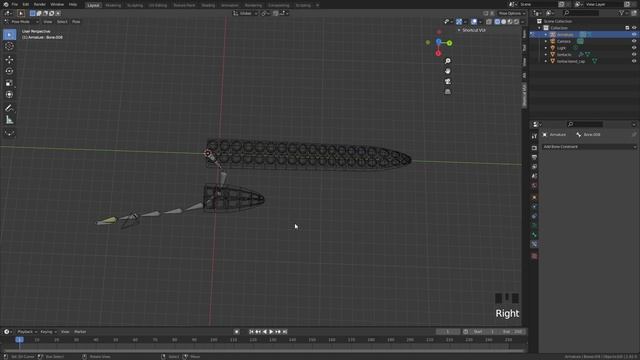Activate the Cursor tool
This screenshot has height=360, width=640.
tap(9, 46)
